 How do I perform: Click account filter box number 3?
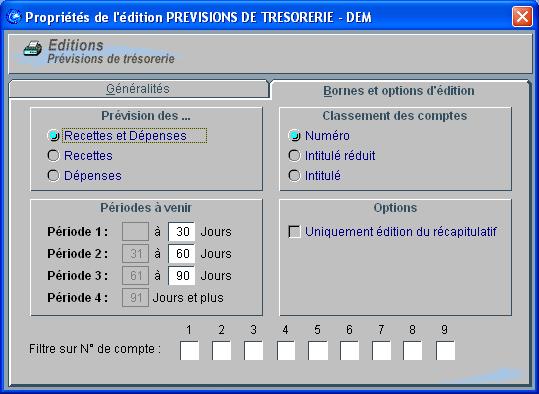coord(254,351)
